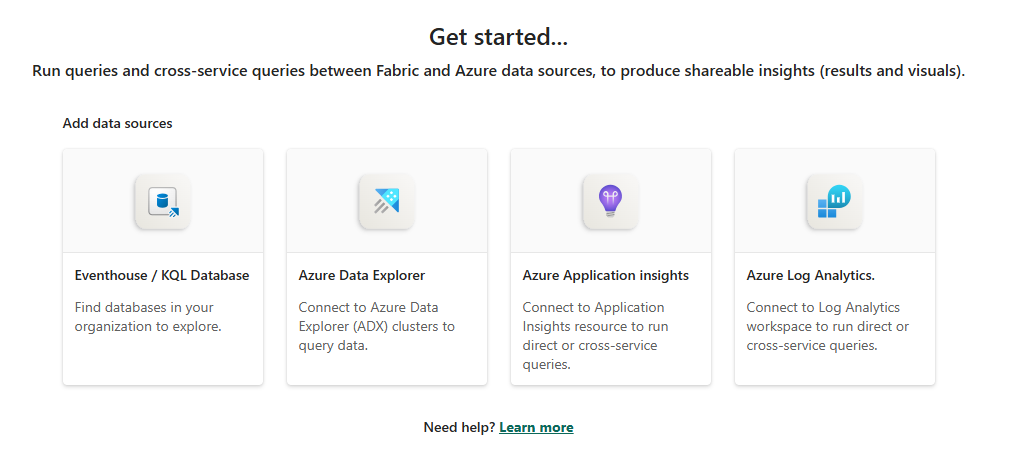
Task: Select the Eventhouse / KQL Database card title
Action: coord(162,275)
